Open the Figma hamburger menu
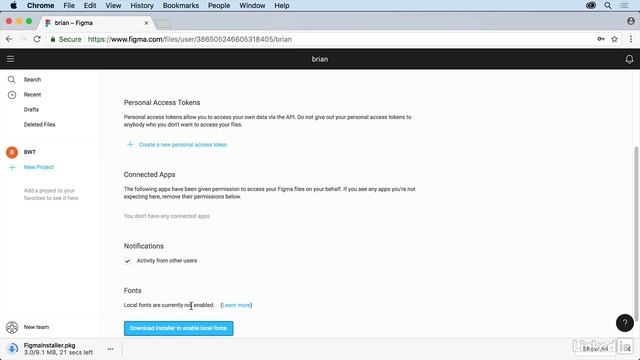 (11, 59)
